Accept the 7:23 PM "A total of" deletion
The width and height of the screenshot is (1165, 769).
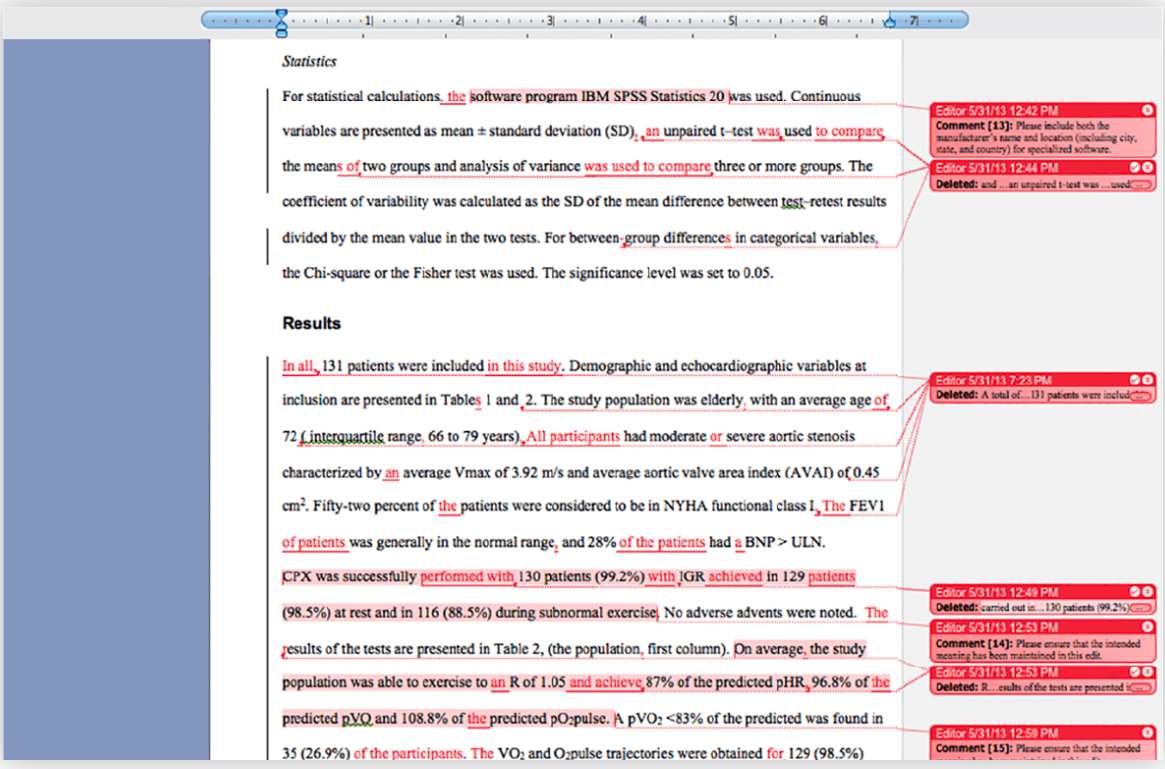pos(1134,379)
